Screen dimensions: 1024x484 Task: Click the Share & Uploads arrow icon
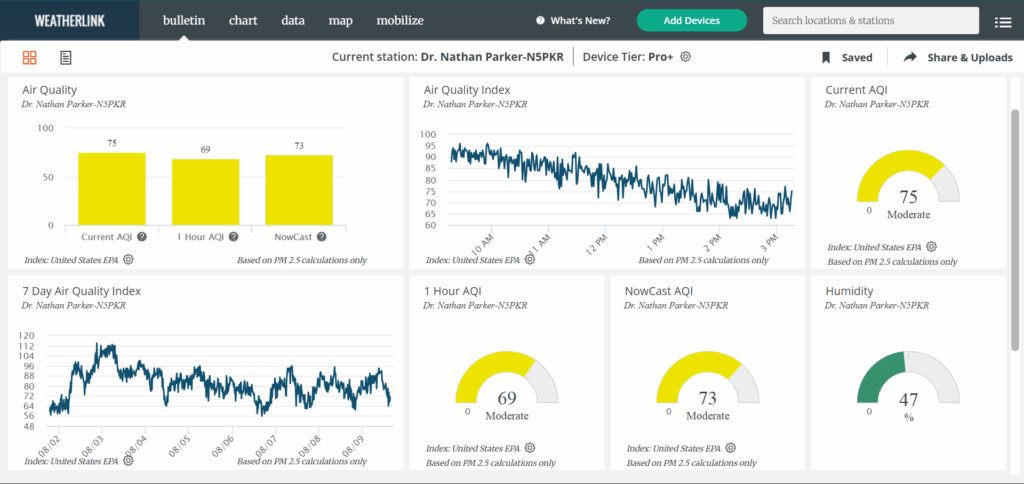[x=910, y=58]
